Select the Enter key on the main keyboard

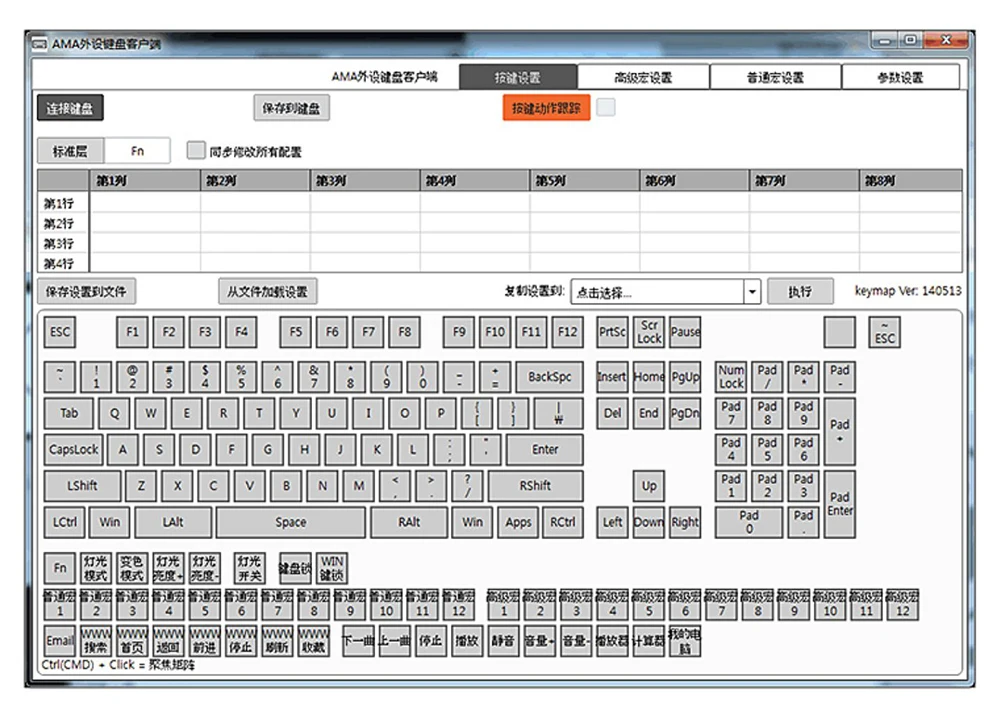coord(545,449)
